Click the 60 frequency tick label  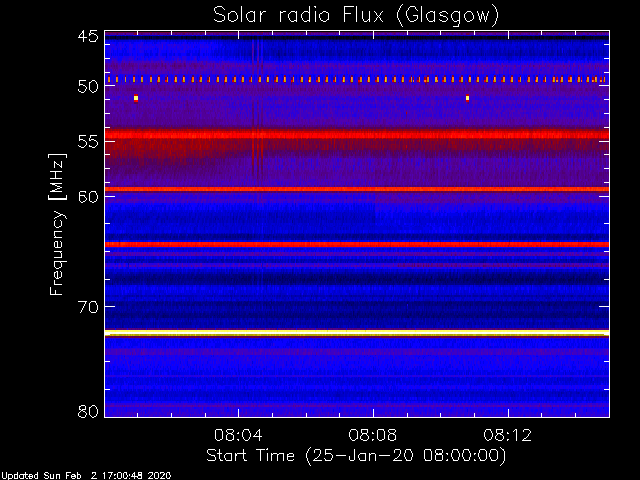click(88, 197)
